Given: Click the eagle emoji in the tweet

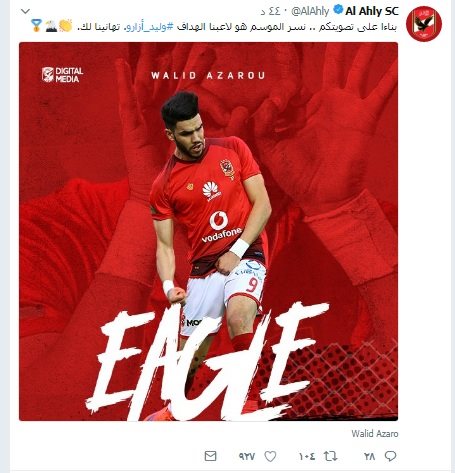Looking at the screenshot, I should [51, 26].
